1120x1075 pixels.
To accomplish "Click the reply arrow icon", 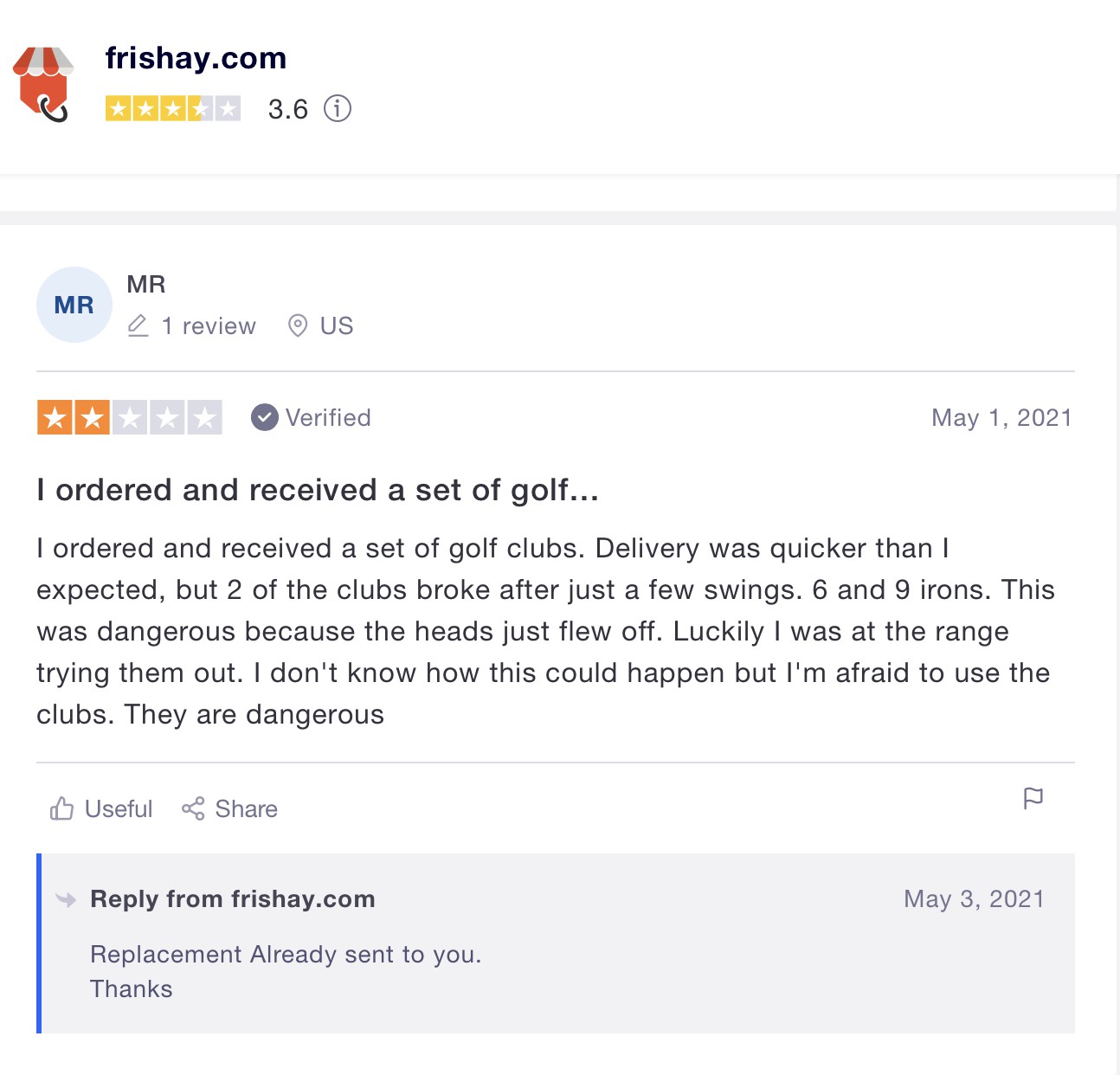I will pyautogui.click(x=66, y=899).
